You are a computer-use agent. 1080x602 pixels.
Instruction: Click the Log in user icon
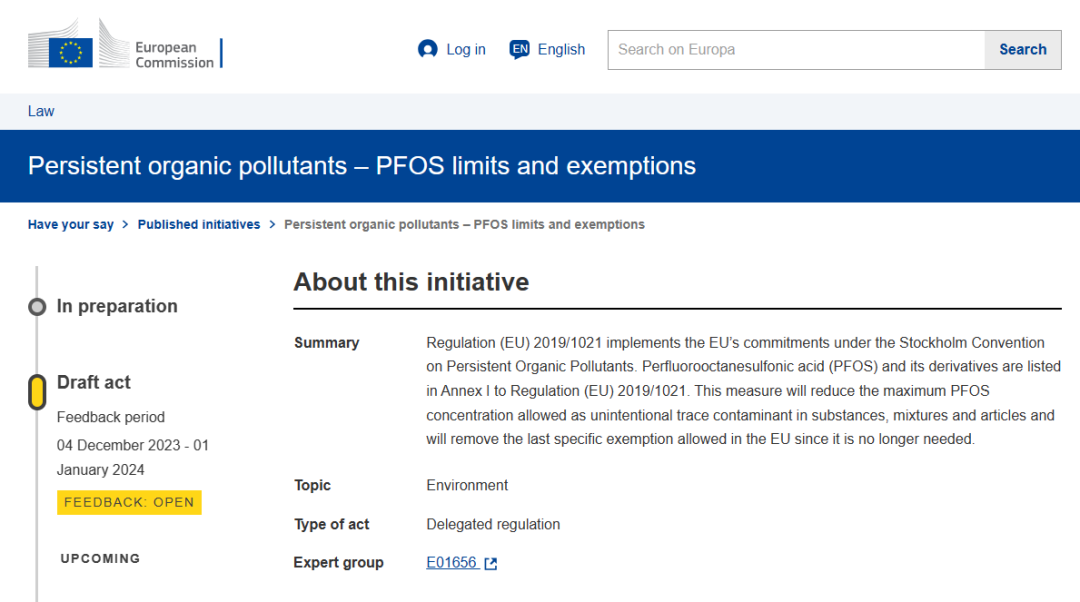coord(428,49)
